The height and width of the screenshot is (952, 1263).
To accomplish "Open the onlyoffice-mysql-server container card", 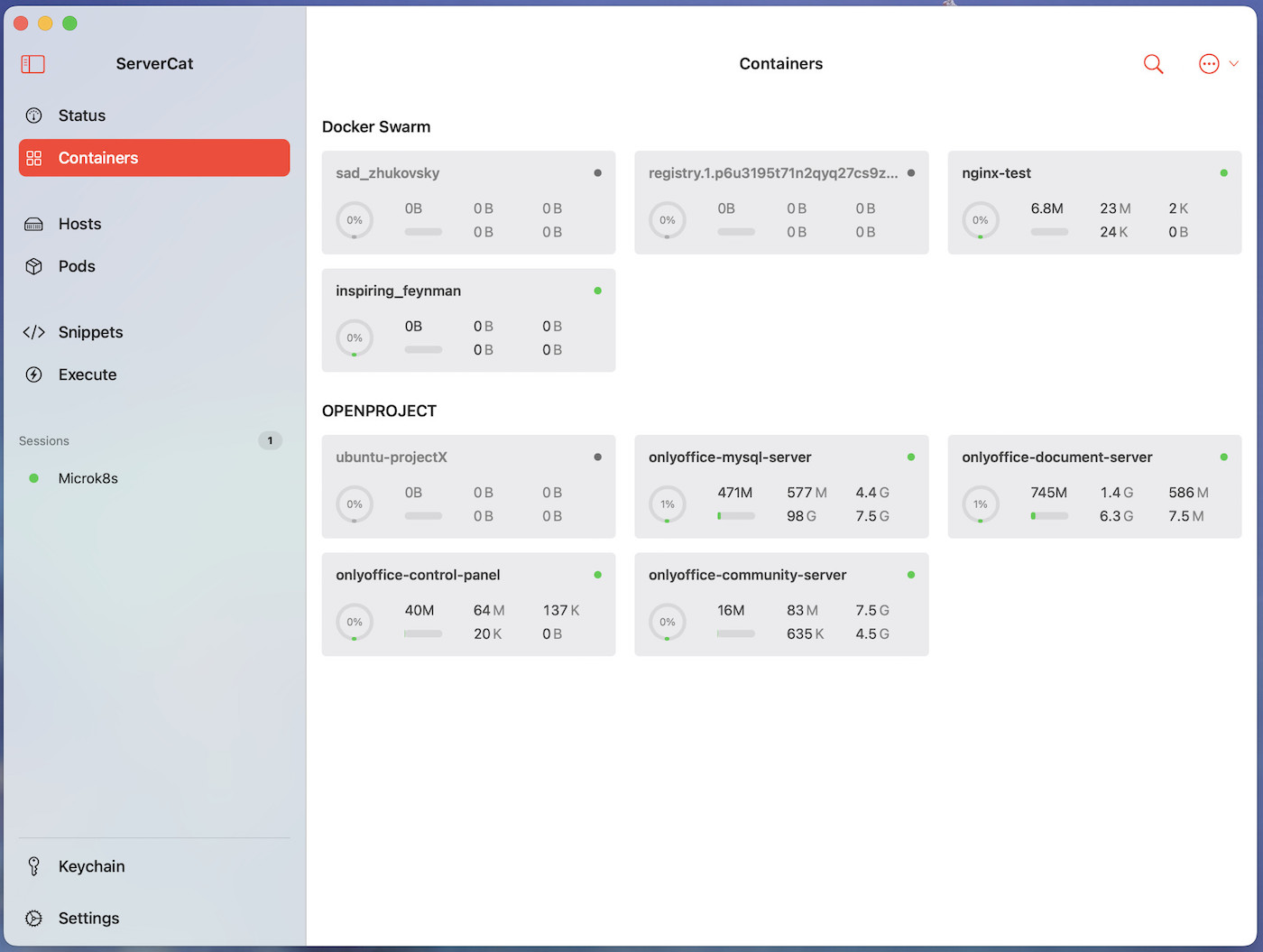I will point(781,487).
